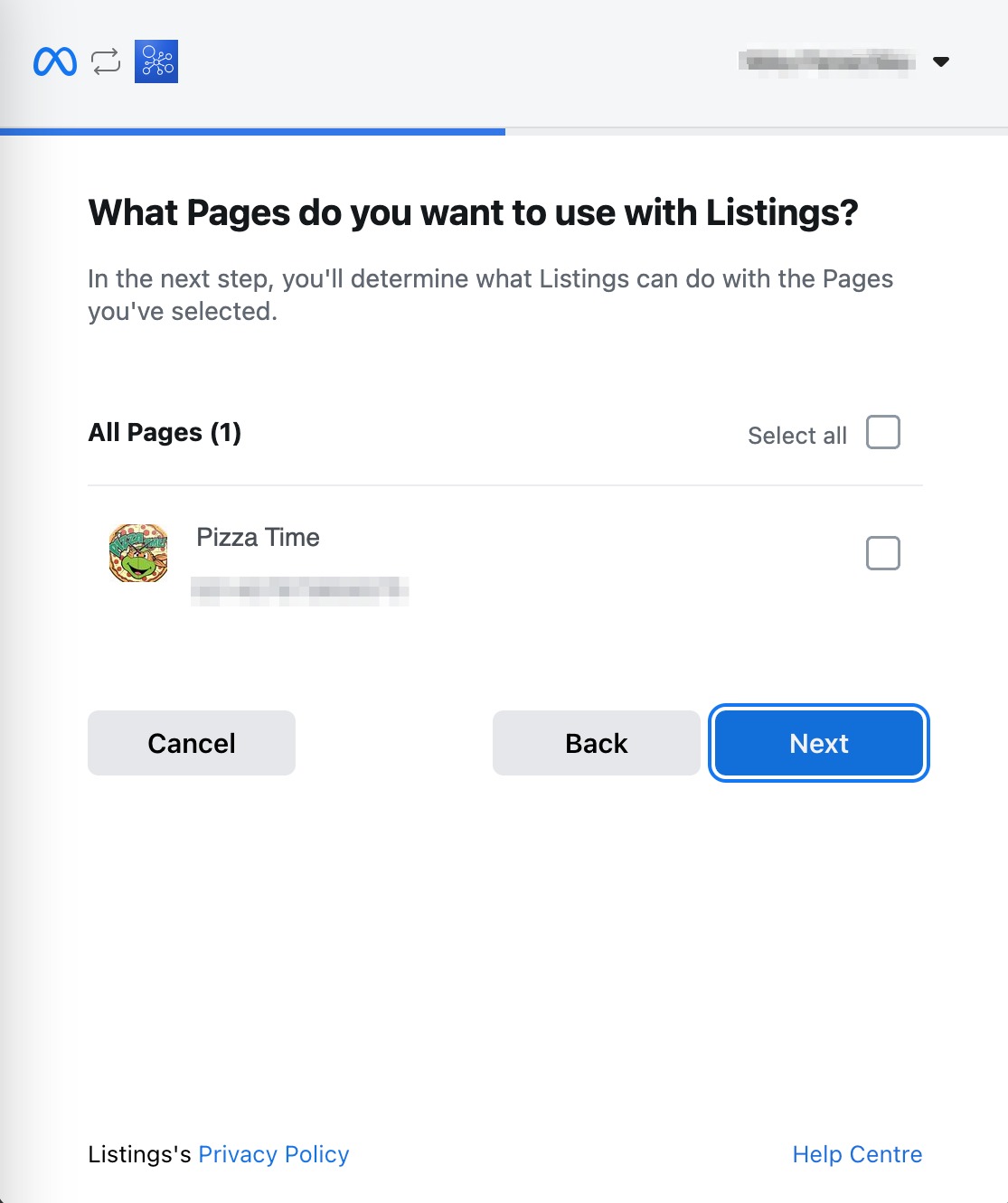The height and width of the screenshot is (1203, 1008).
Task: Select the blue Listings tile in the header
Action: pos(155,61)
